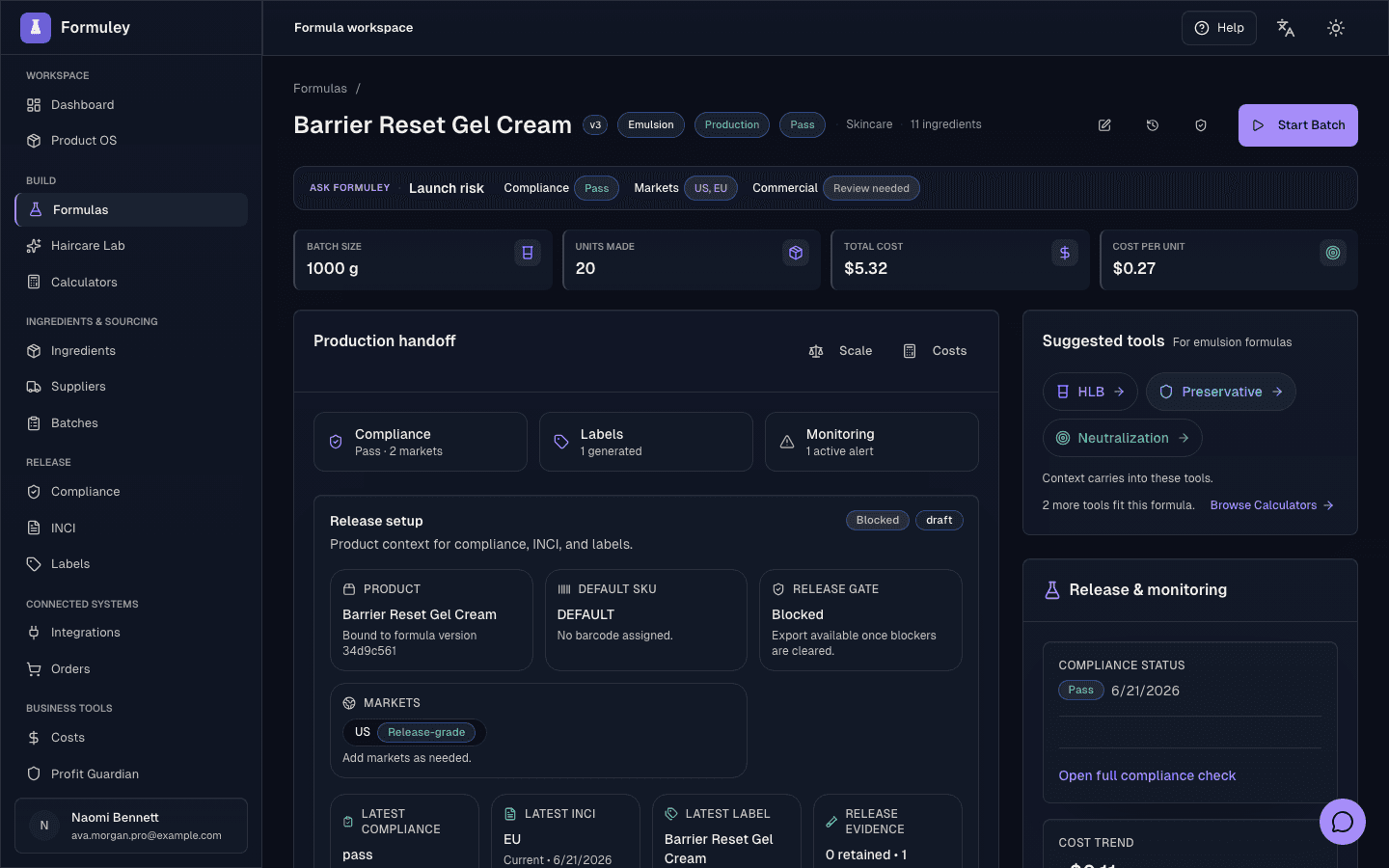Select the Release Gate Blocked card
The height and width of the screenshot is (868, 1389).
pyautogui.click(x=860, y=620)
